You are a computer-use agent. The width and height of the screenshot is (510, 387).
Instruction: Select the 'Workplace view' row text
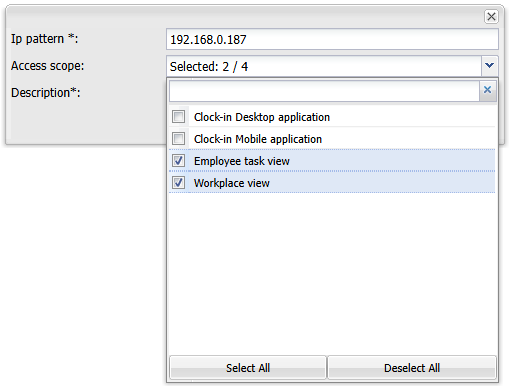(232, 183)
